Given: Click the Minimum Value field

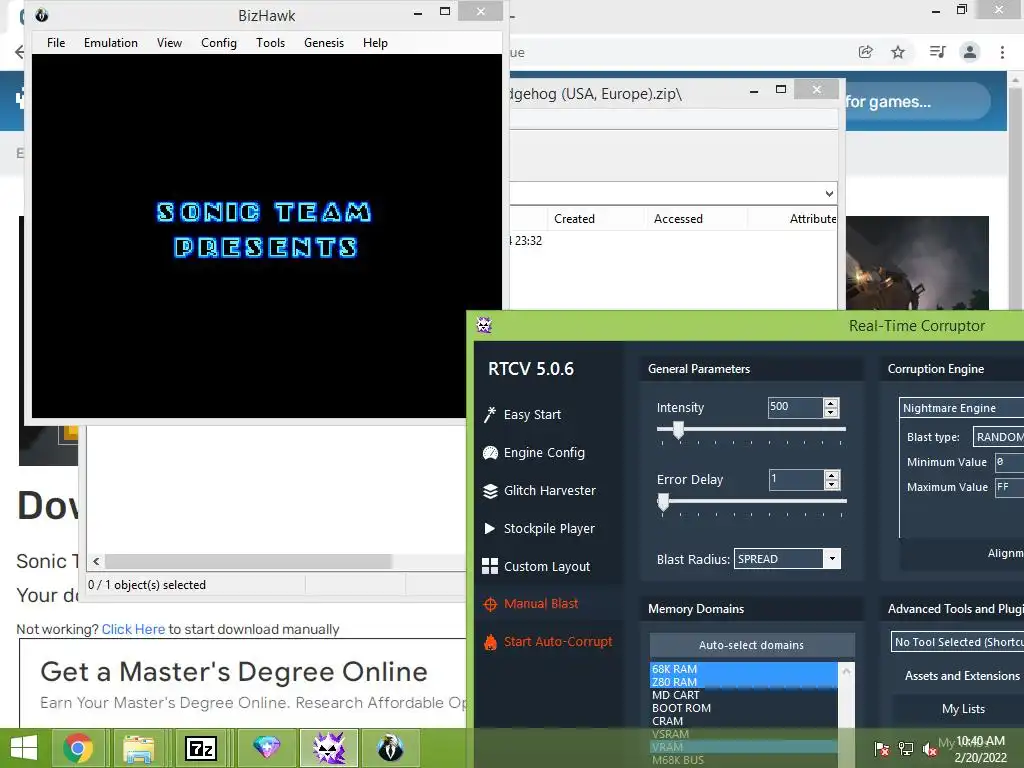Looking at the screenshot, I should click(1009, 462).
